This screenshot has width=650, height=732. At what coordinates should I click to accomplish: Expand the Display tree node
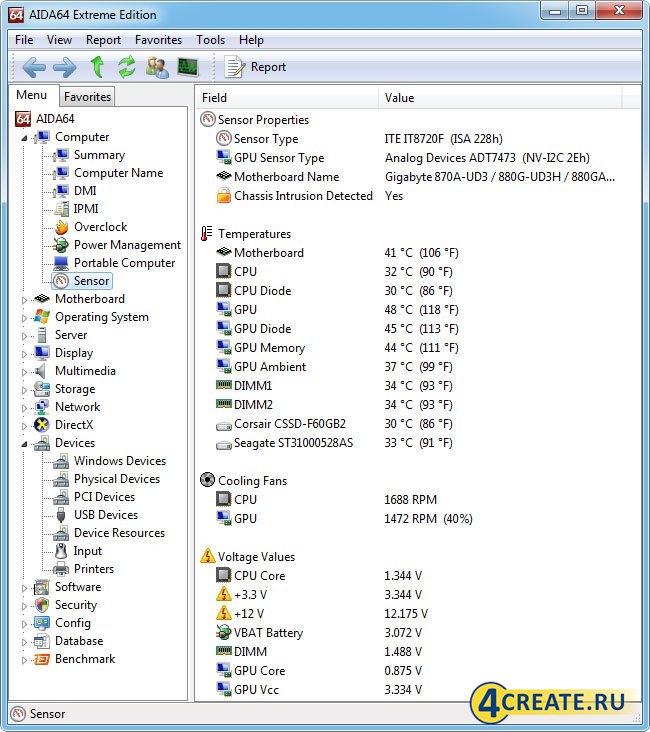pos(24,354)
